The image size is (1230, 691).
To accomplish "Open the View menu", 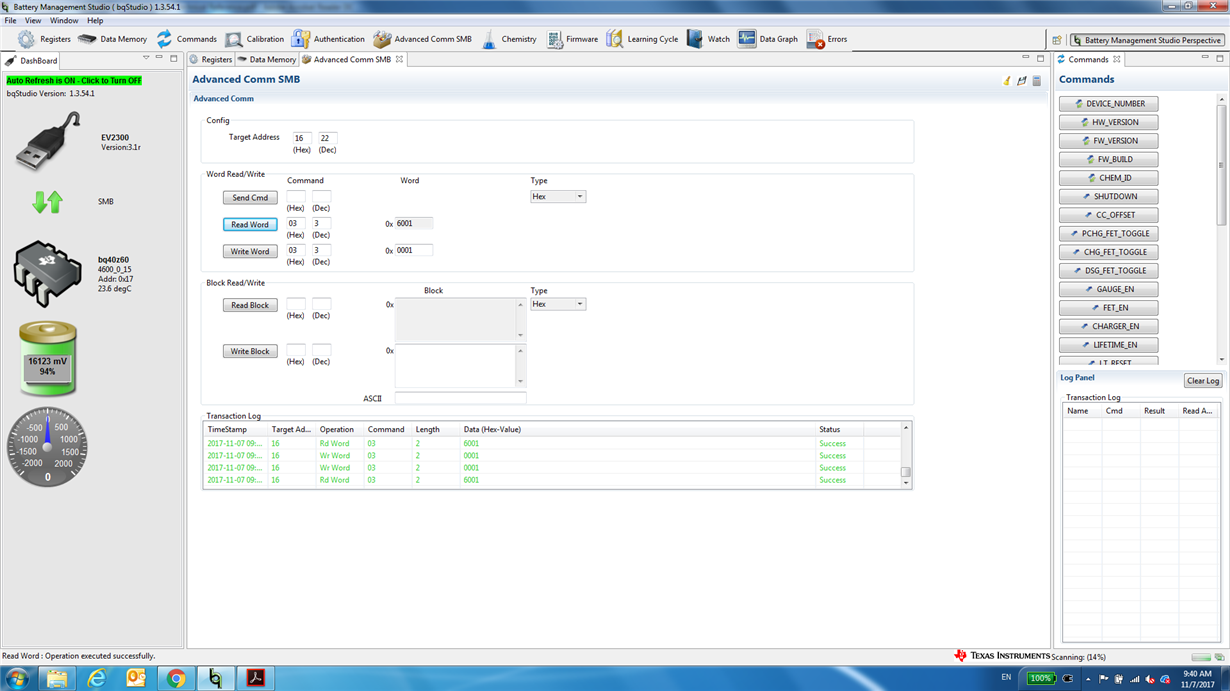I will [x=33, y=20].
